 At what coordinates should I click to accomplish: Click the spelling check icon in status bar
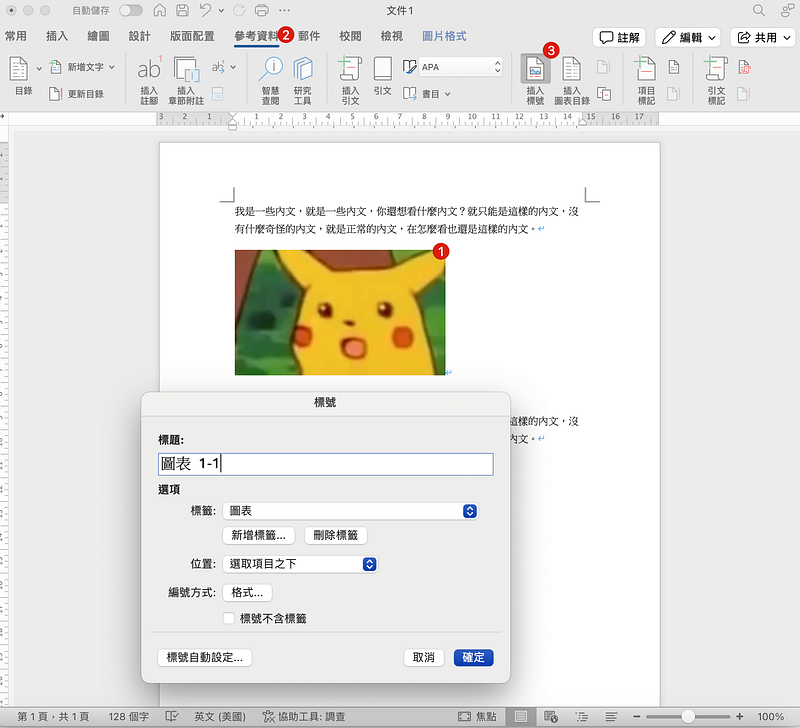tap(172, 716)
